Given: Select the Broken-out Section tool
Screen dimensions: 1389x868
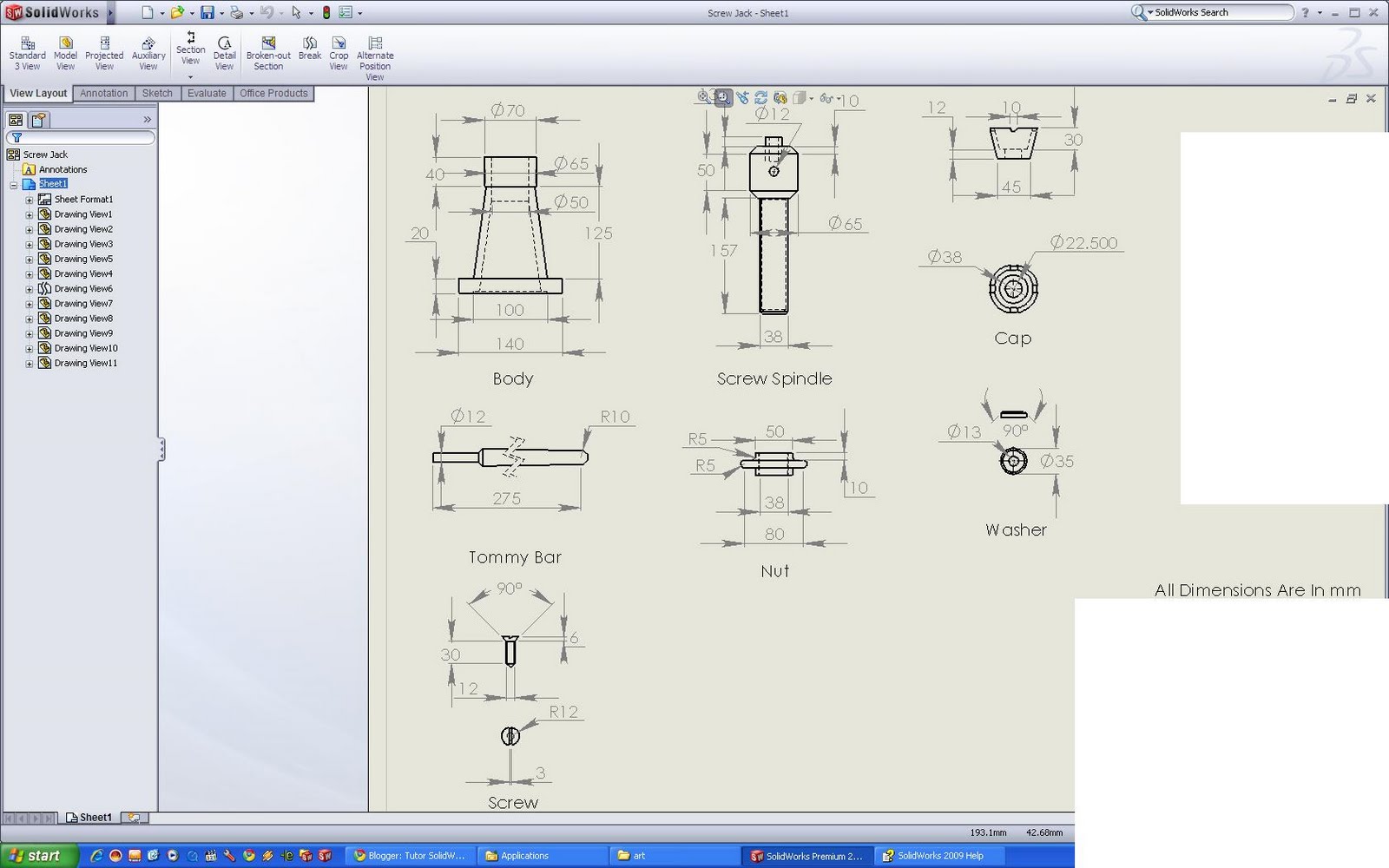Looking at the screenshot, I should click(267, 52).
